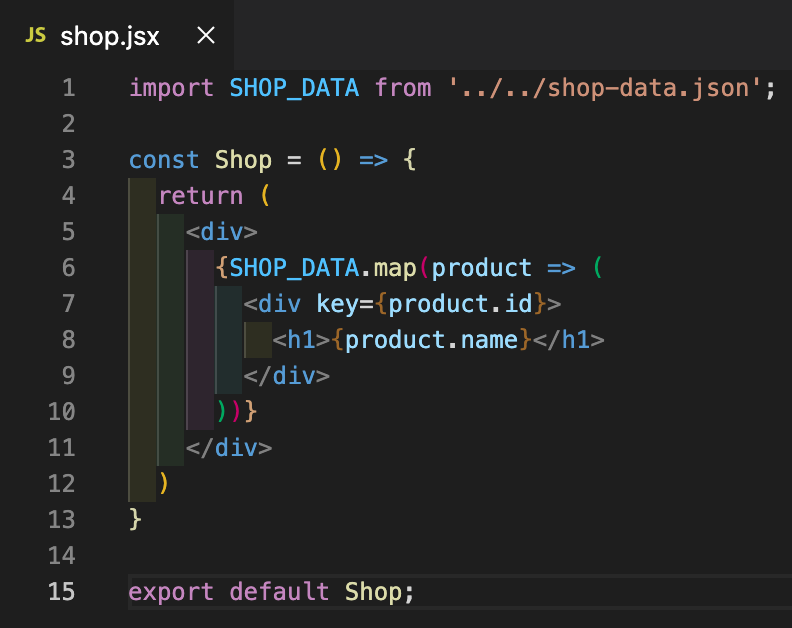Image resolution: width=792 pixels, height=628 pixels.
Task: Click the 'map' method on line 6
Action: point(395,269)
